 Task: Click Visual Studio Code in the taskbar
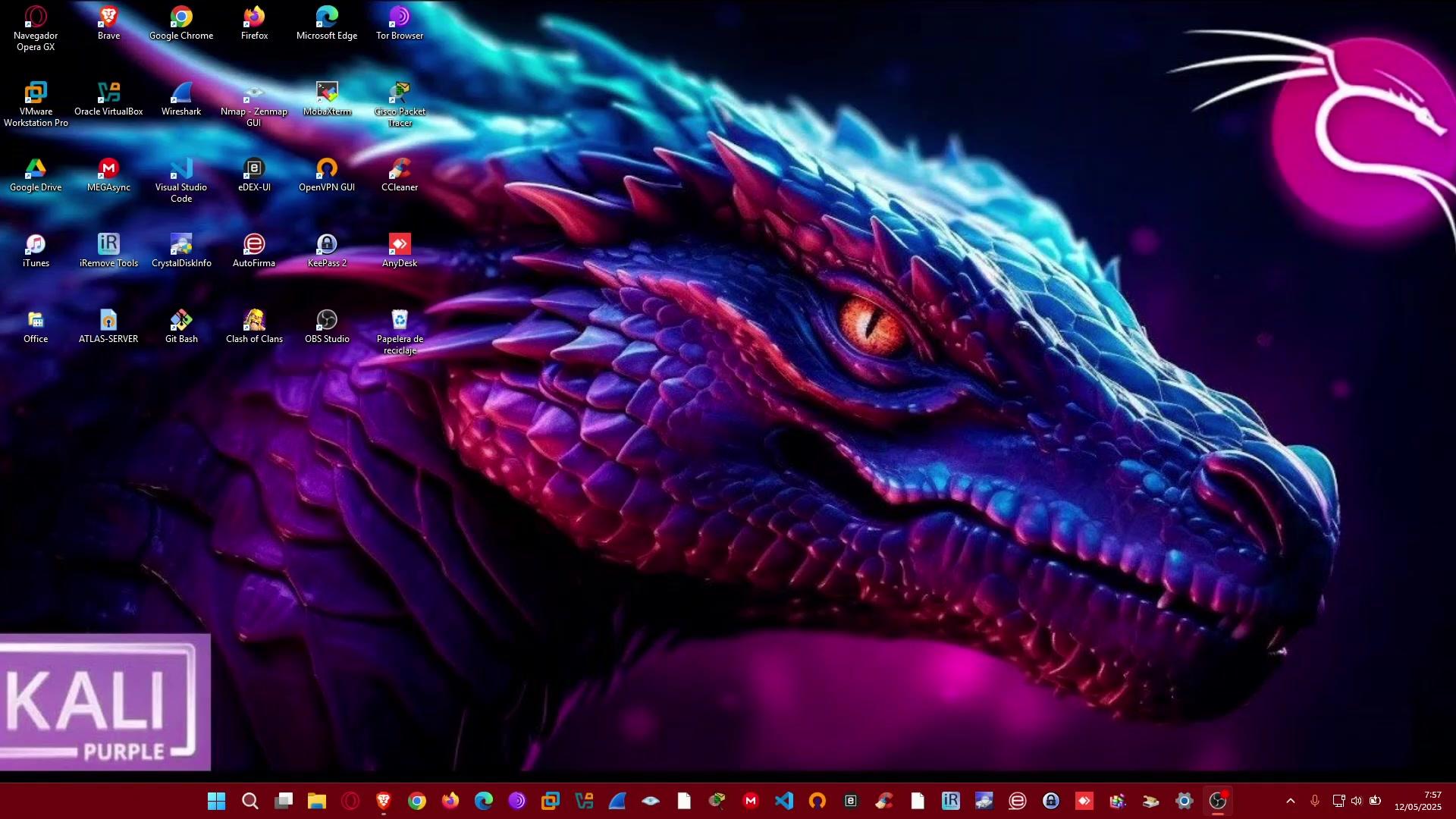tap(784, 801)
